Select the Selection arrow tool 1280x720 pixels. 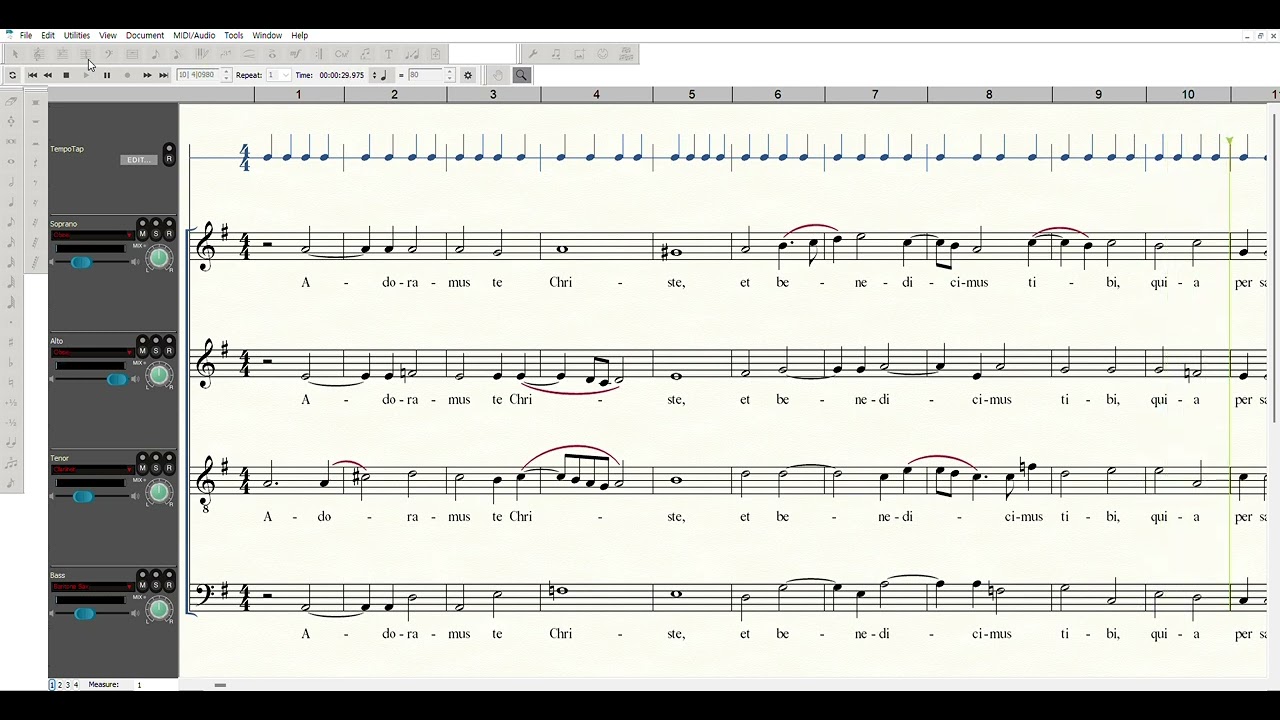pyautogui.click(x=15, y=54)
